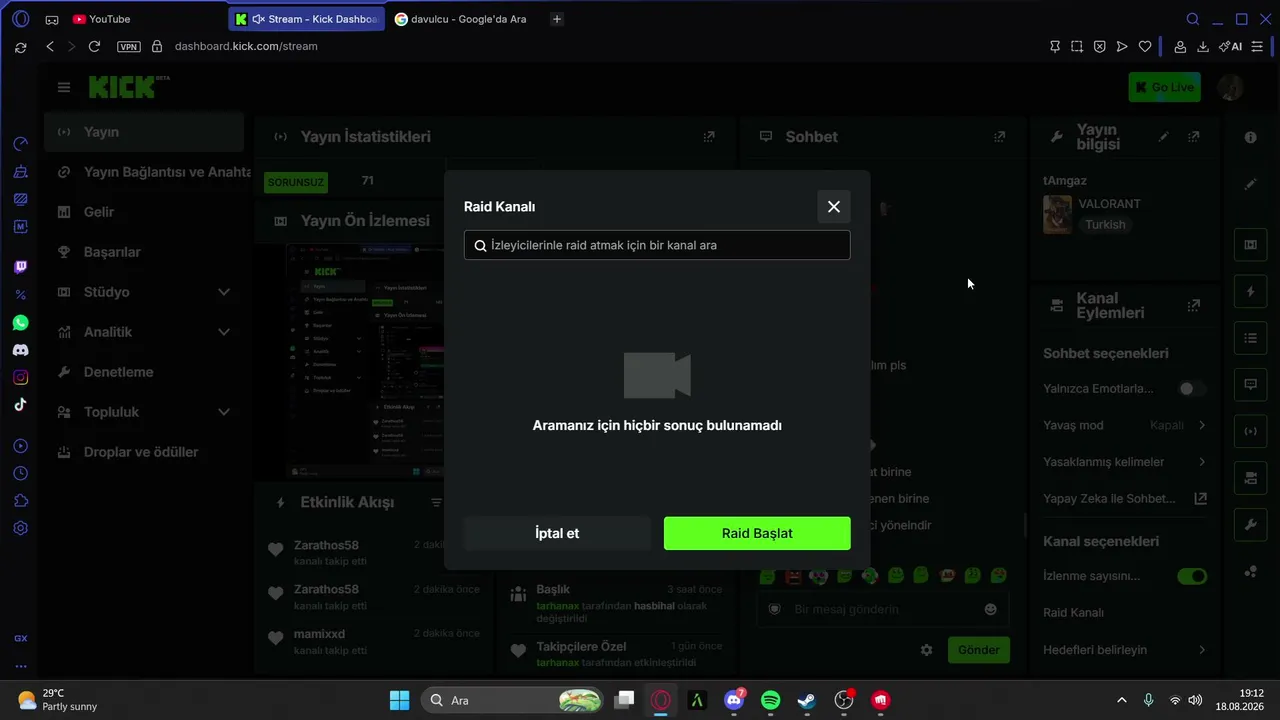Click the Go Live button
This screenshot has width=1280, height=720.
[1165, 87]
